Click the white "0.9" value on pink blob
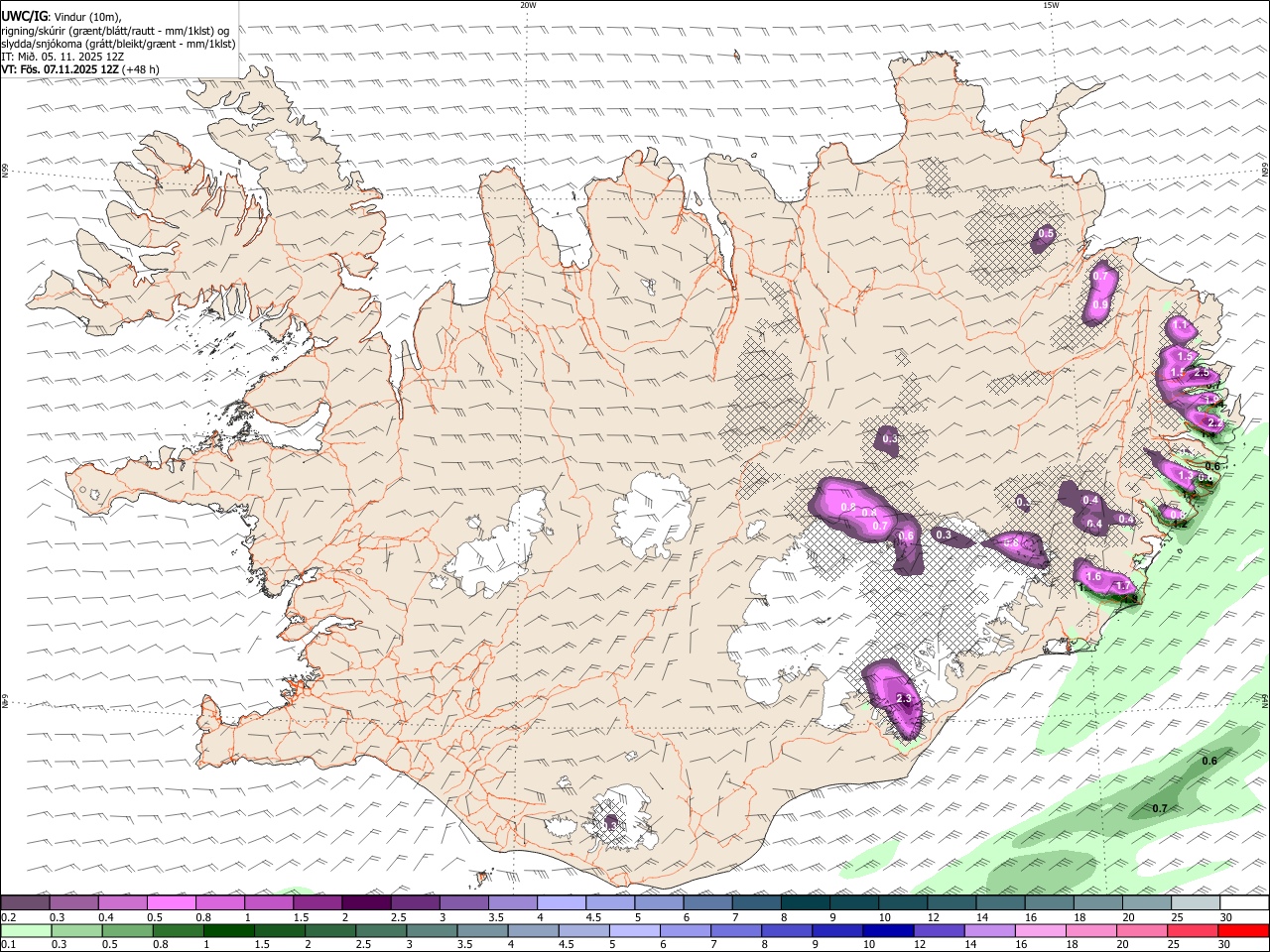This screenshot has height=952, width=1270. [x=1100, y=305]
